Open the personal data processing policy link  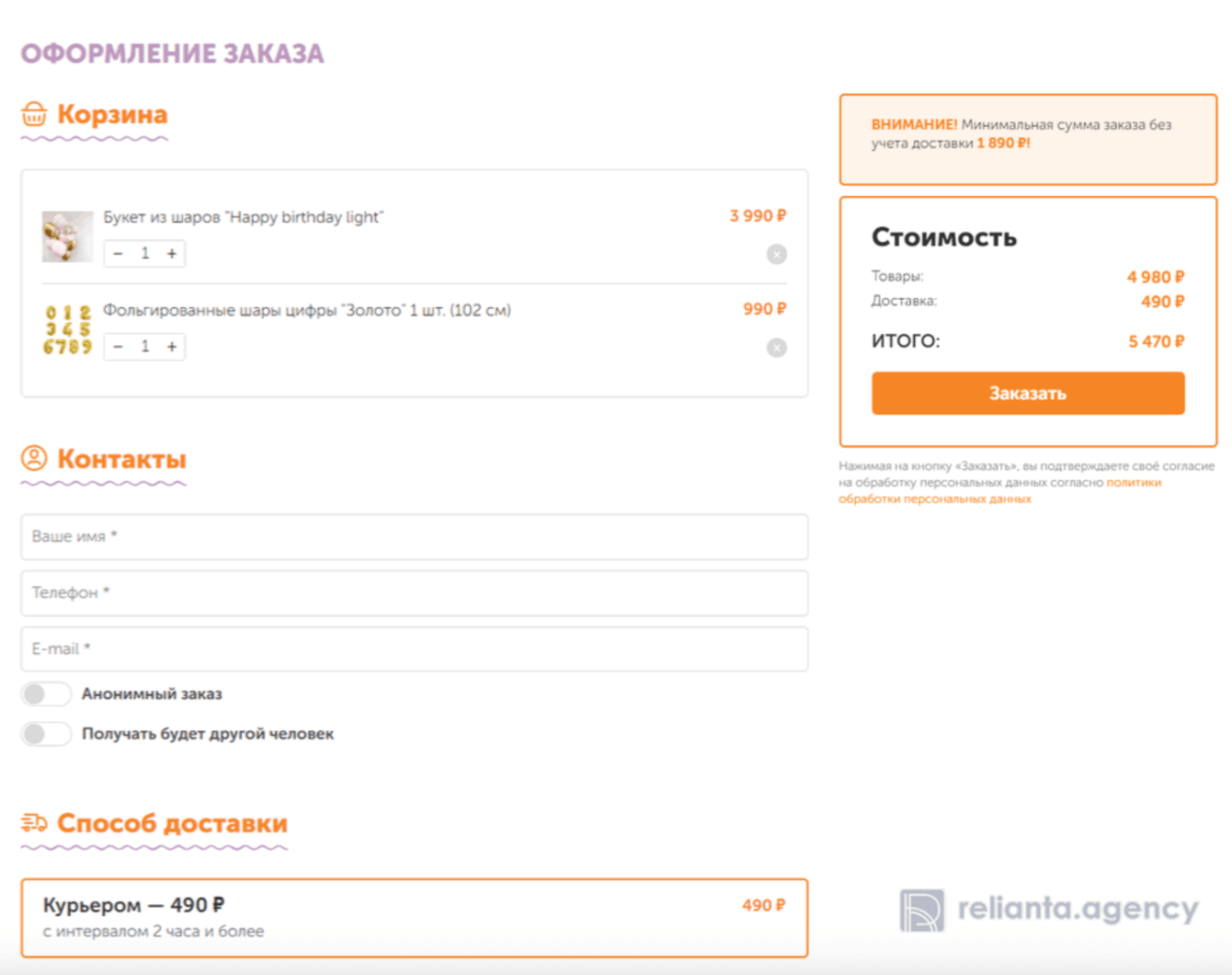(x=934, y=499)
